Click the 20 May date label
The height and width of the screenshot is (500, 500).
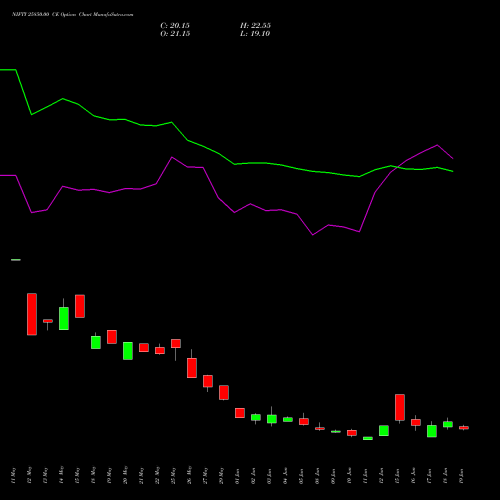click(125, 476)
